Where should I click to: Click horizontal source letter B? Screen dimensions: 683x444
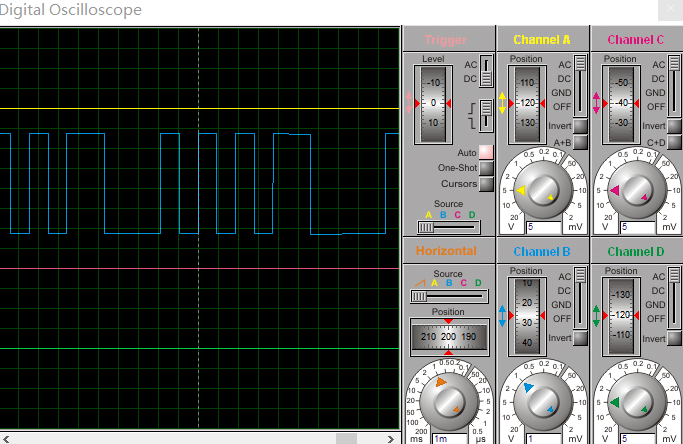449,283
